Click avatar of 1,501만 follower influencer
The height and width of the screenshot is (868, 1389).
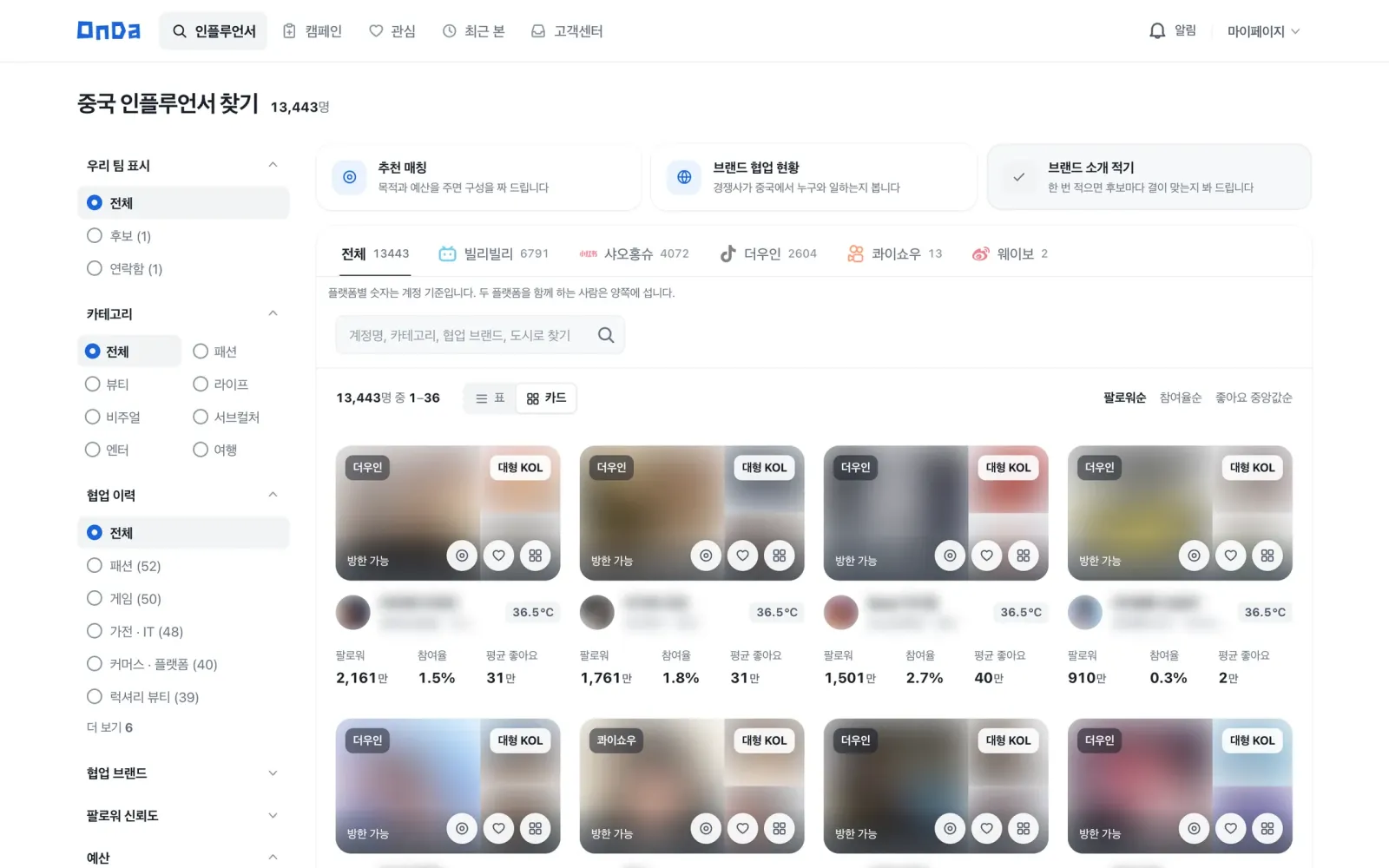coord(840,612)
